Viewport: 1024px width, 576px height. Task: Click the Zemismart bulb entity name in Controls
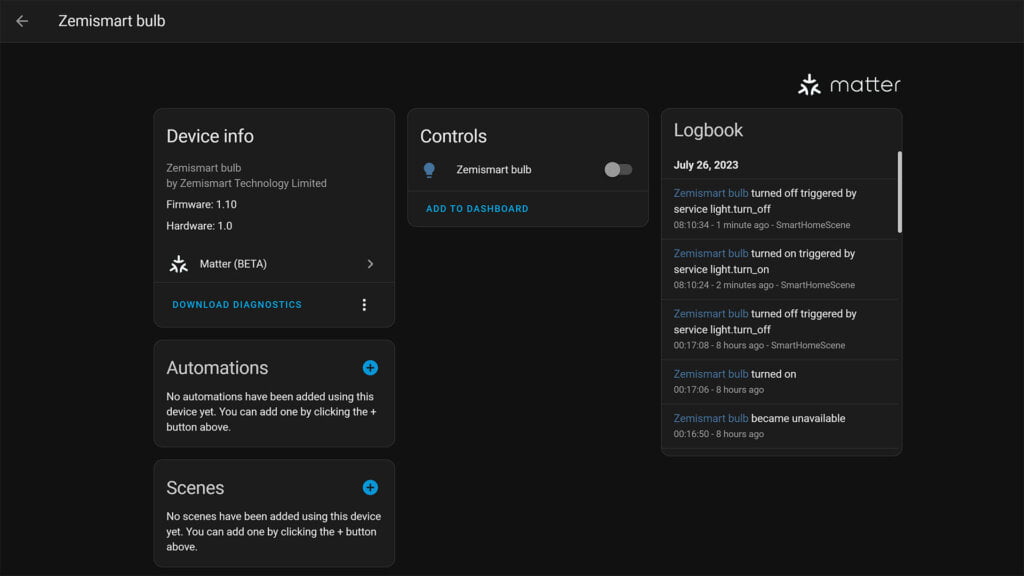point(494,170)
